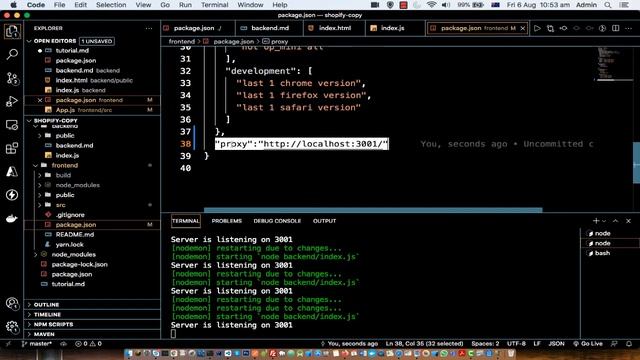Open Remote Explorer view
The width and height of the screenshot is (640, 360).
12,125
